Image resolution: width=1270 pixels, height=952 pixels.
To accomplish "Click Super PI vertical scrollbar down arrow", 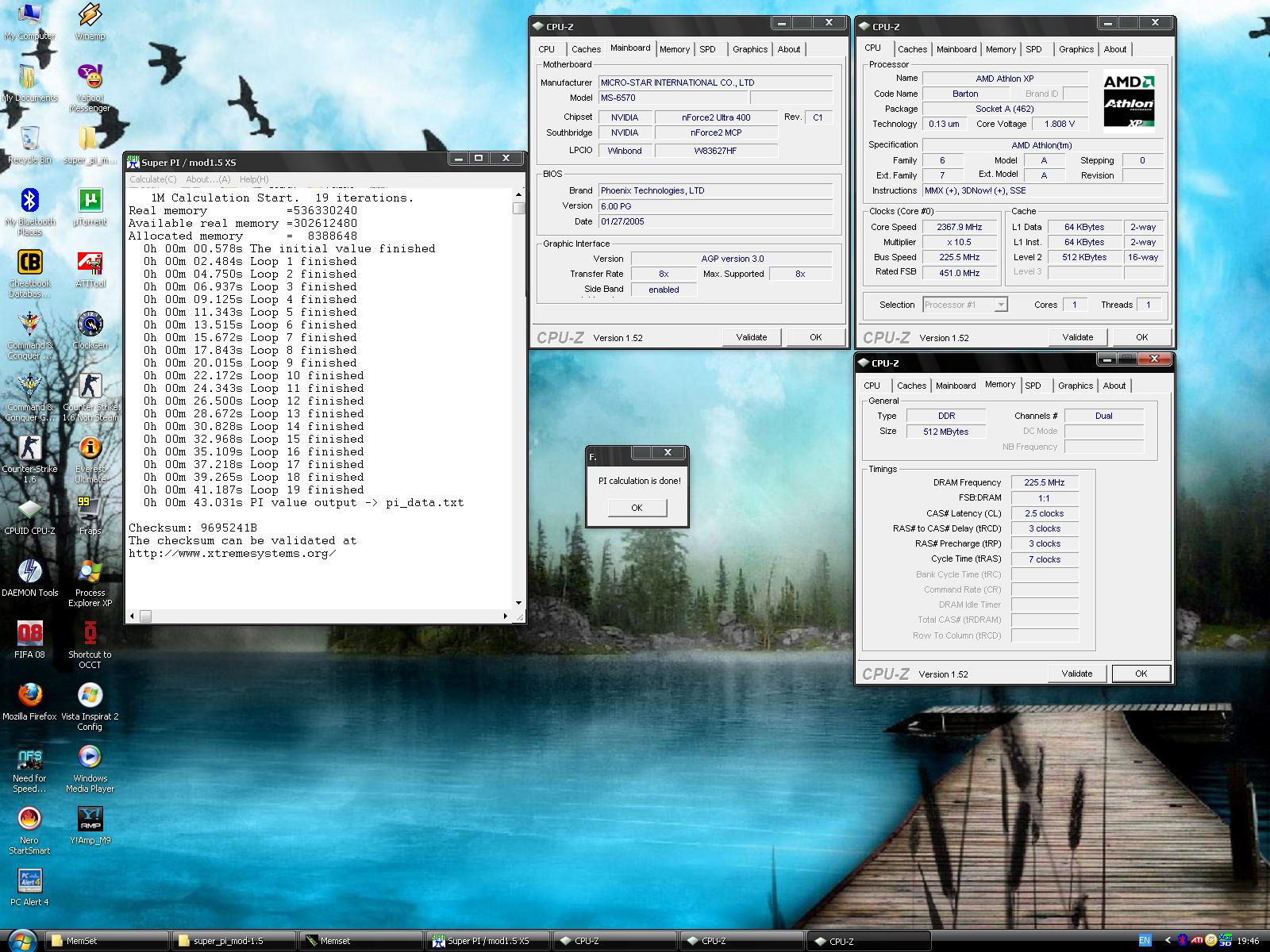I will pyautogui.click(x=519, y=603).
